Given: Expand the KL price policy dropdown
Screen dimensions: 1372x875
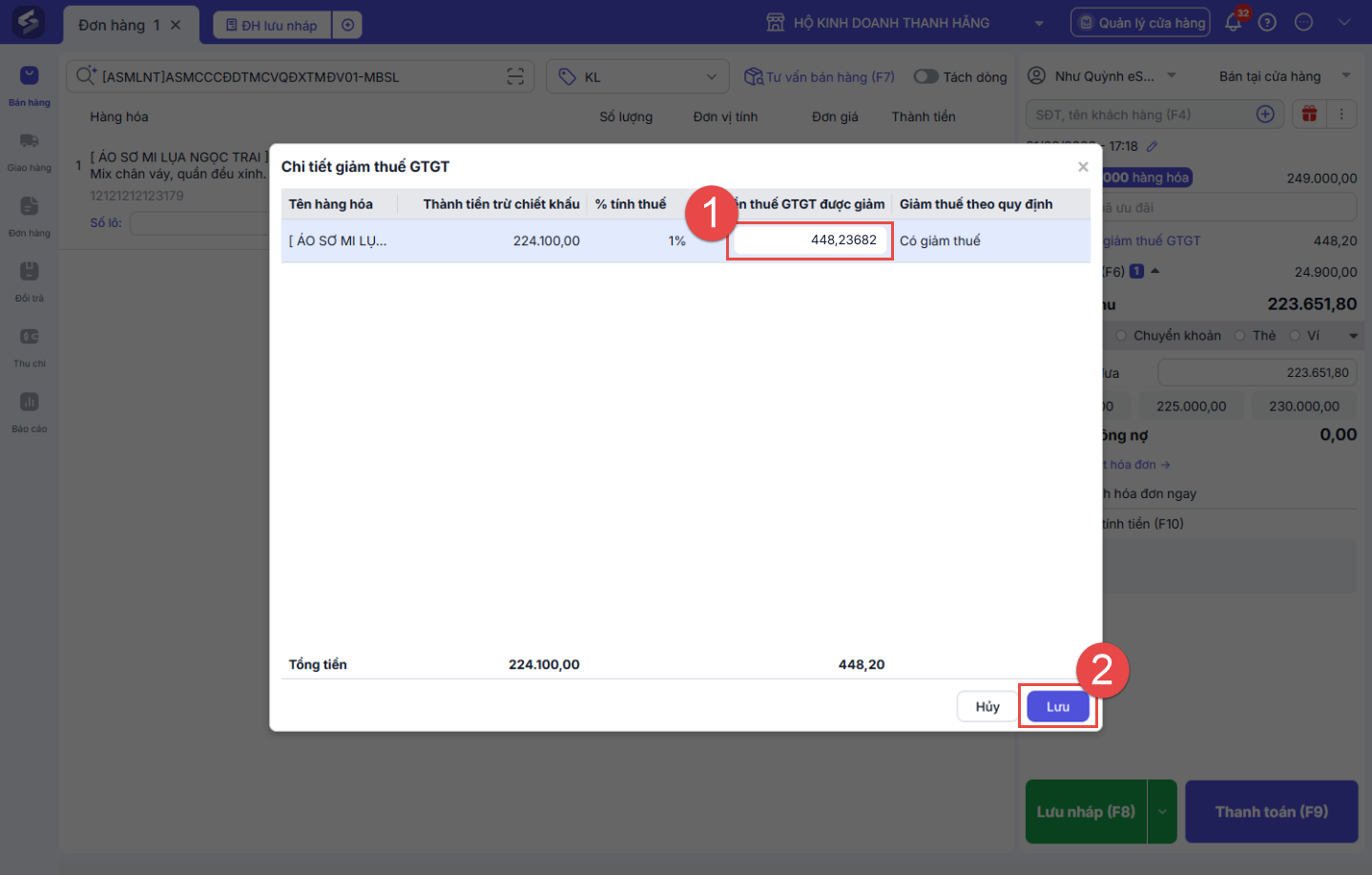Looking at the screenshot, I should pos(711,76).
